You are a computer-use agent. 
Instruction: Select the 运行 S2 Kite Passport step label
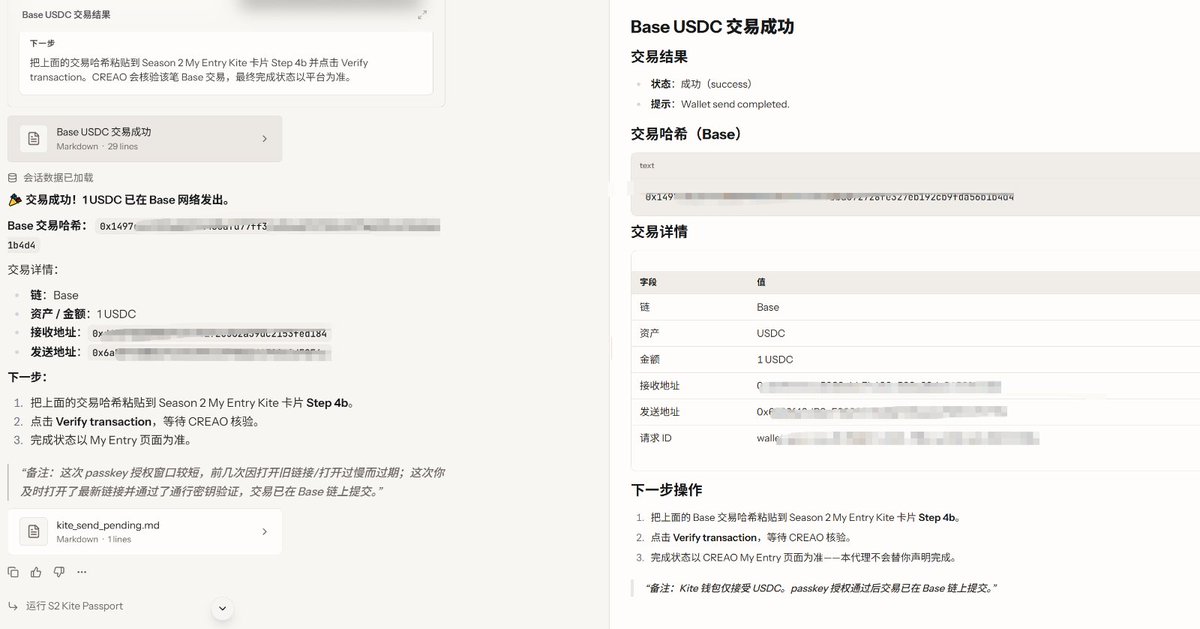coord(75,606)
